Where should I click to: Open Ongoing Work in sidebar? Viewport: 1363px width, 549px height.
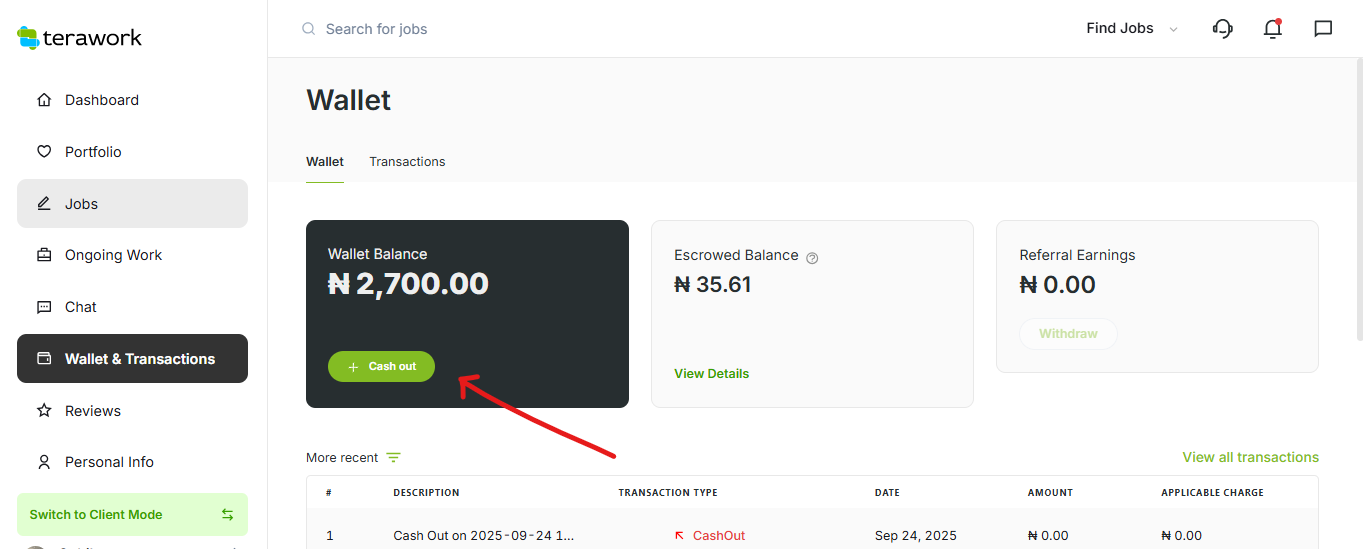point(113,255)
